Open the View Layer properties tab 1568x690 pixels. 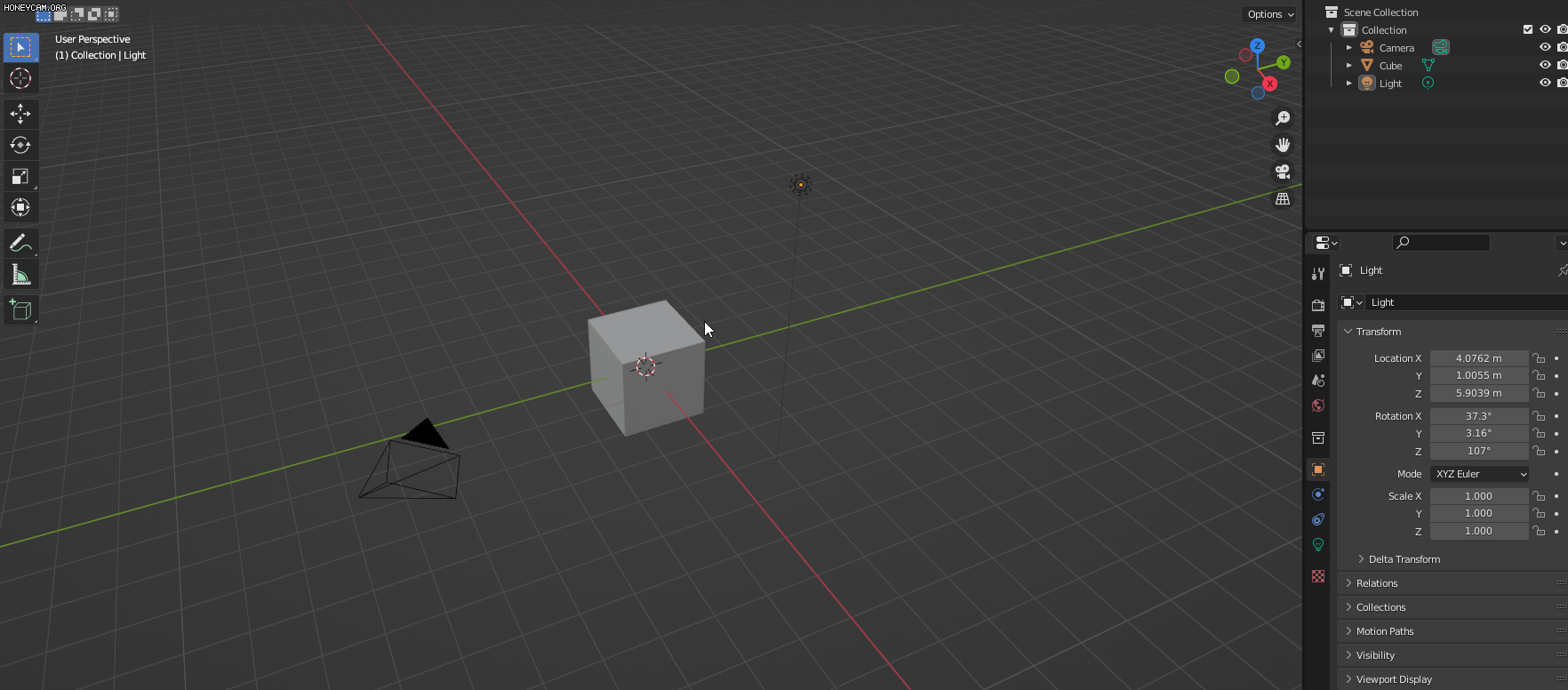pos(1318,356)
